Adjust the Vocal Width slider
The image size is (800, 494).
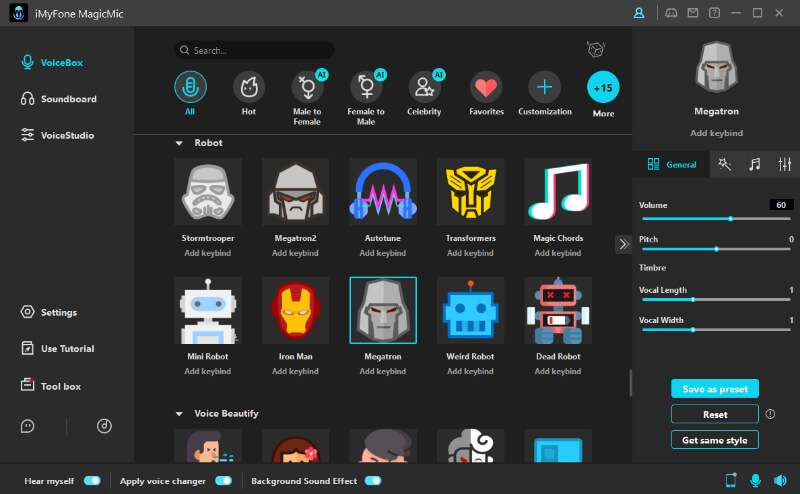pos(716,330)
